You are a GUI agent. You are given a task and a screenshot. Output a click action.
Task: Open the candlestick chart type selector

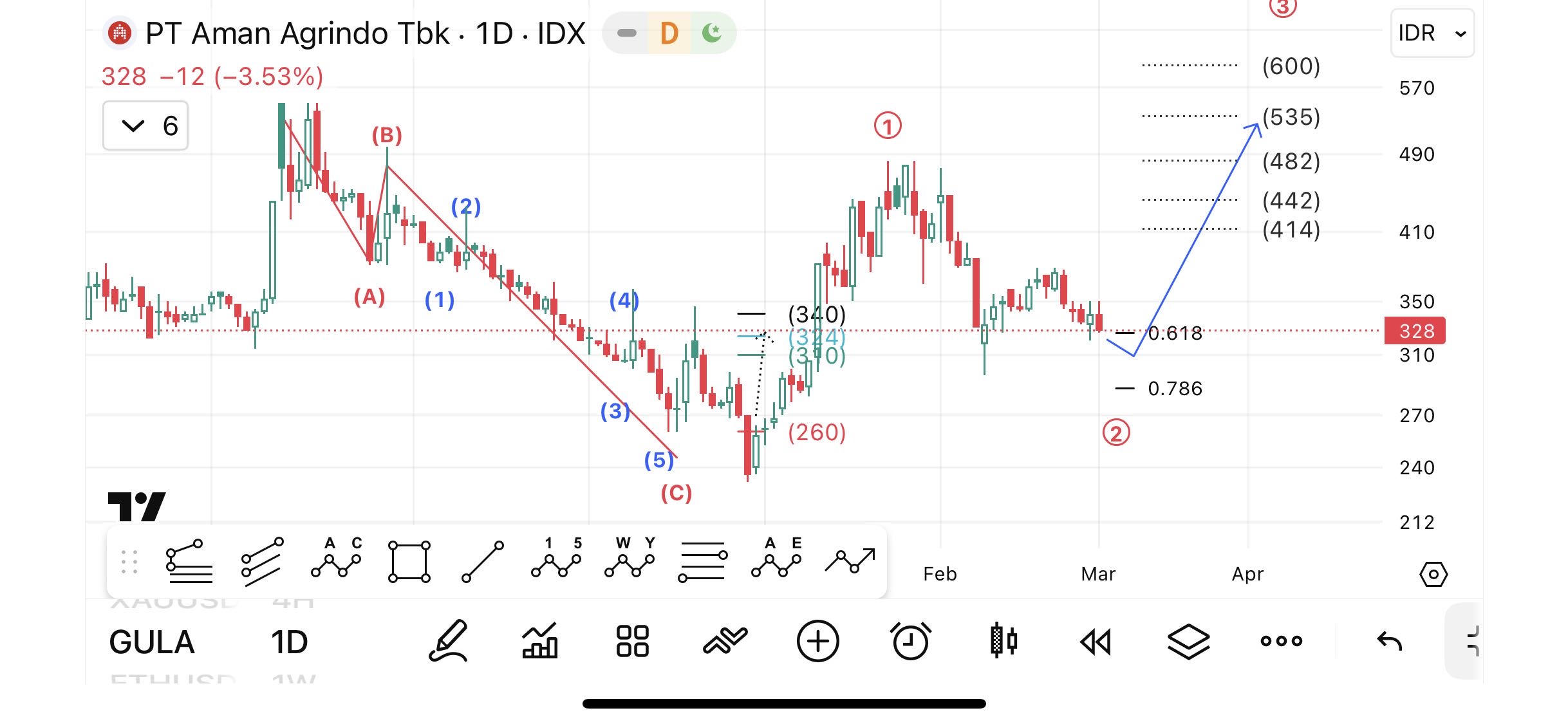pyautogui.click(x=1003, y=641)
